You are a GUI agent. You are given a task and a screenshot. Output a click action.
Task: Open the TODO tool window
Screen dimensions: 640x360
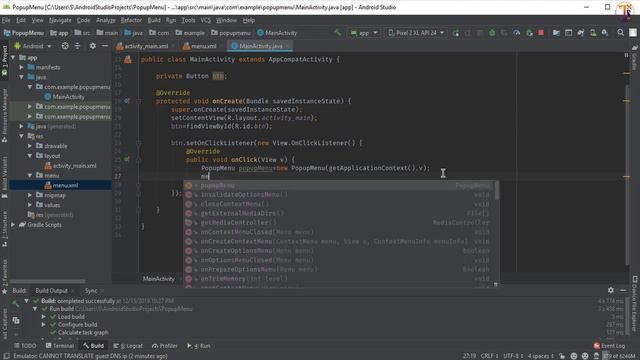[x=25, y=346]
